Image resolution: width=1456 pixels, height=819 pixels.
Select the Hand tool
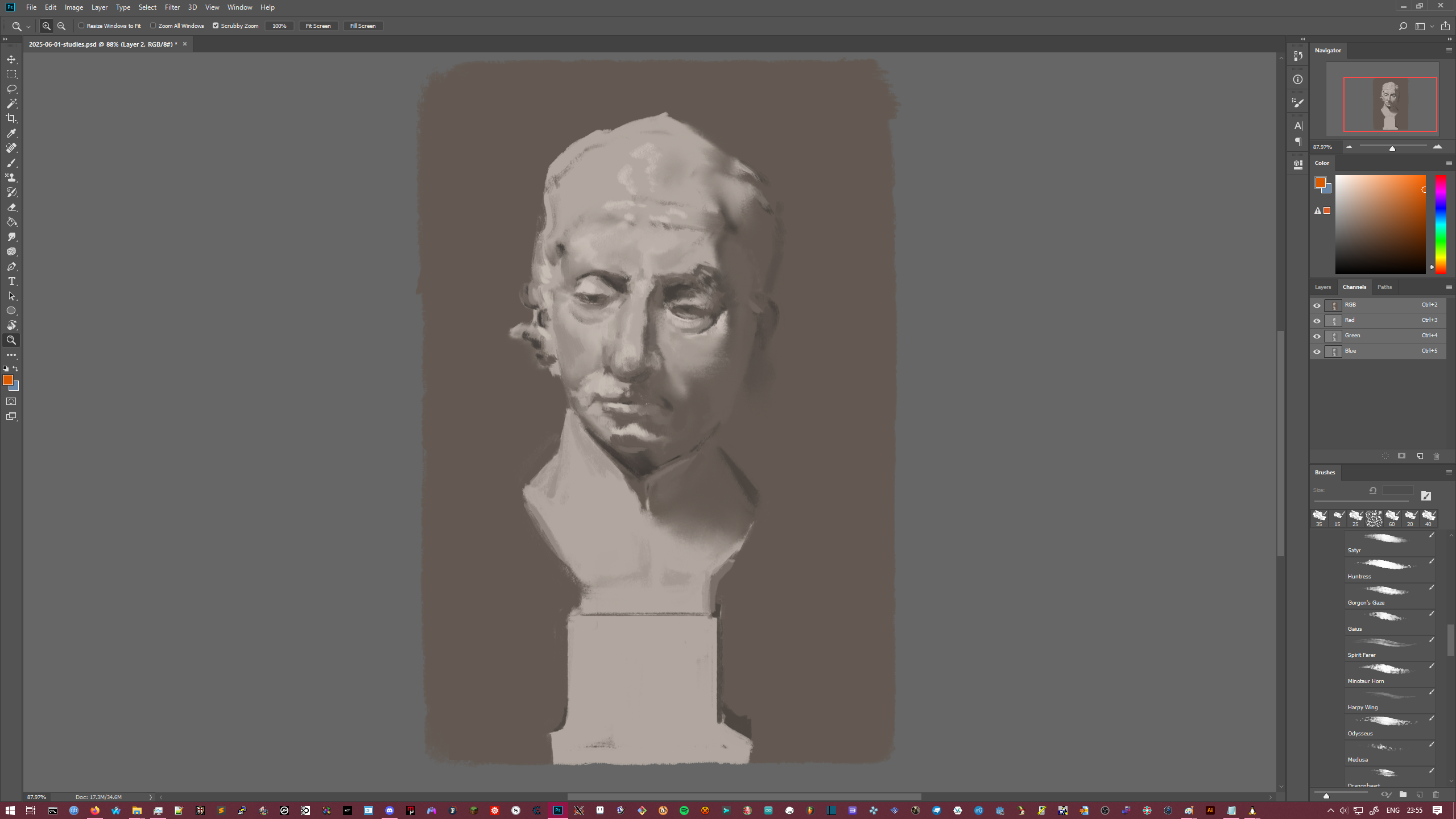11,325
